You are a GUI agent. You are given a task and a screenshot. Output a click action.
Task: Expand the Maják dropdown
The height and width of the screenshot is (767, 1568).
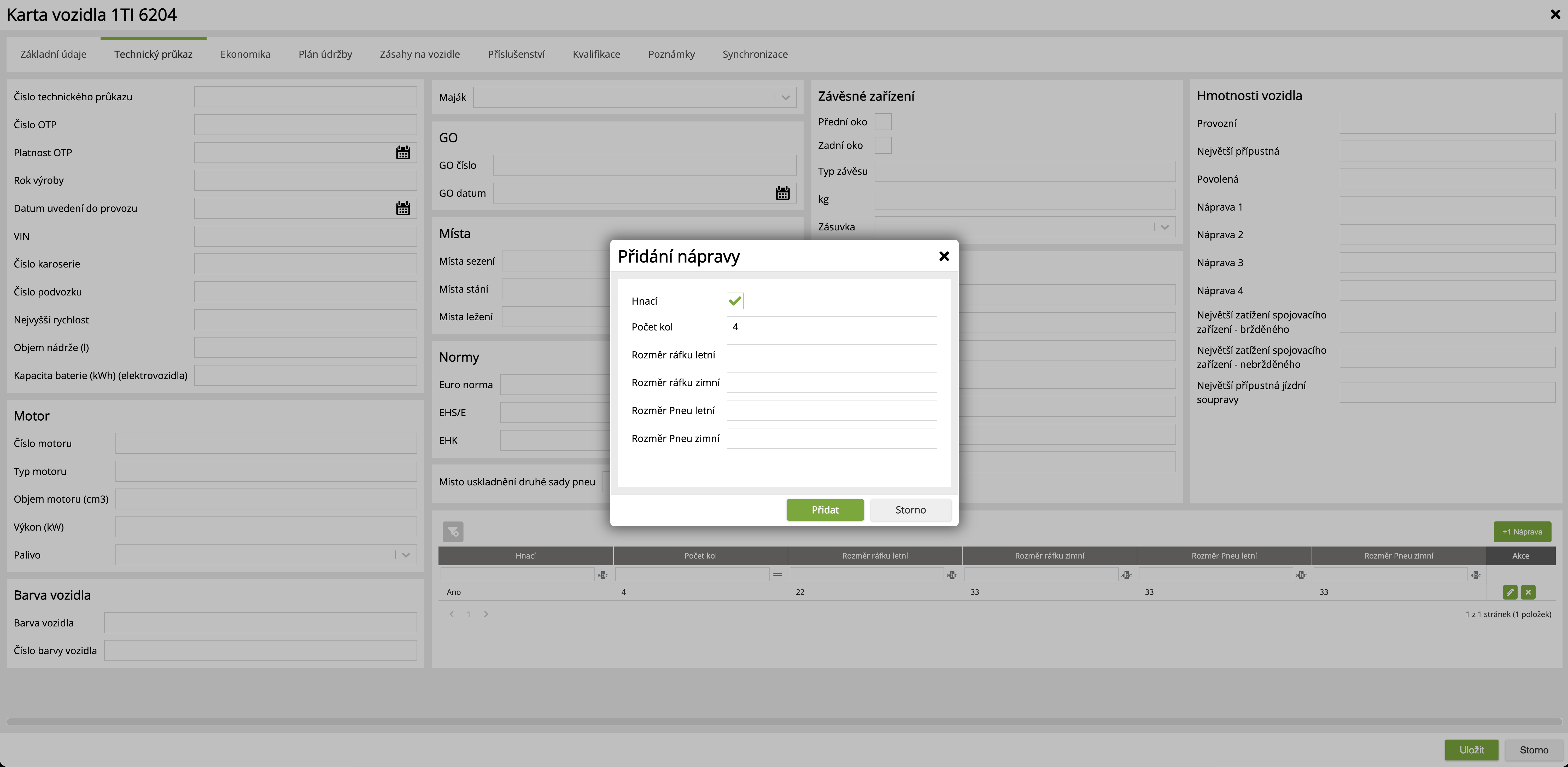coord(785,97)
